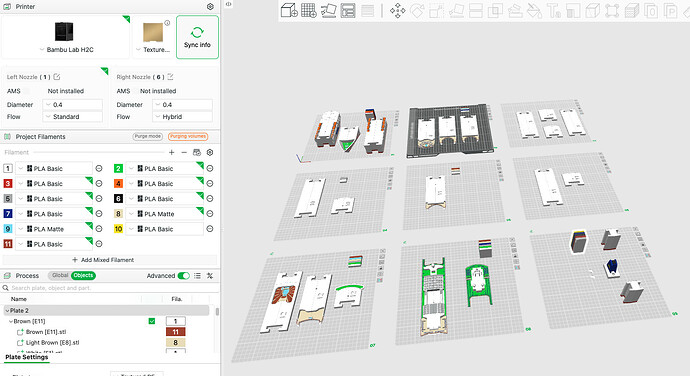Click filament cell 11 for Brown [E11].stl
Screen dimensions: 690x376
[175, 332]
